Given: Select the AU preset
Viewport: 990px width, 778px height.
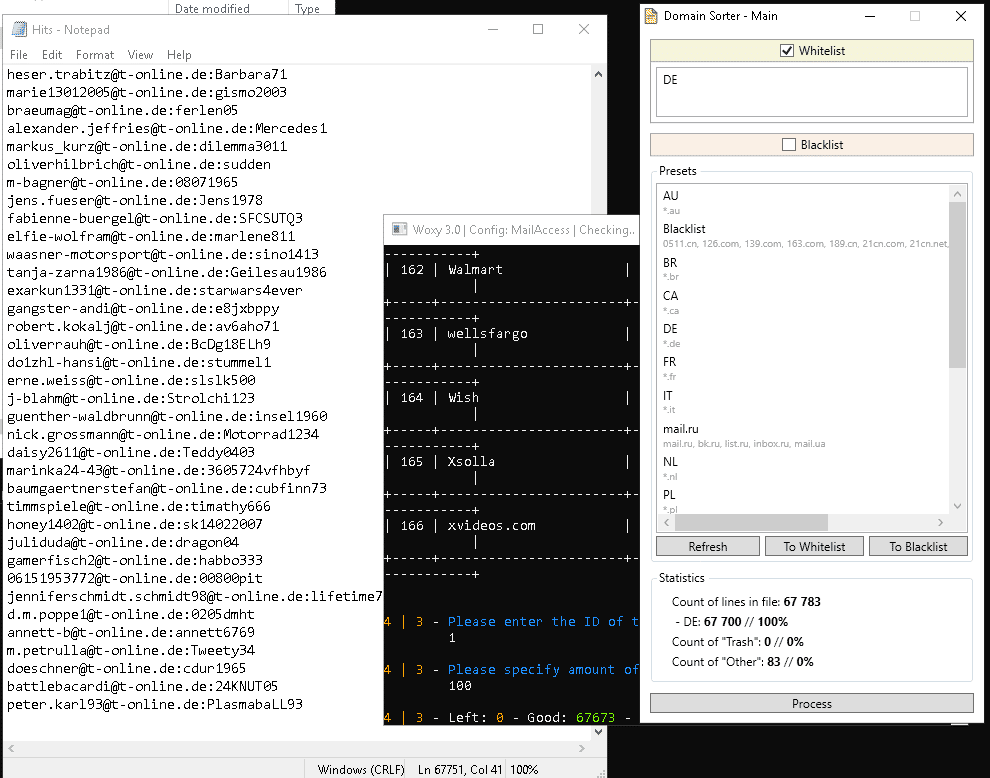Looking at the screenshot, I should [x=802, y=201].
